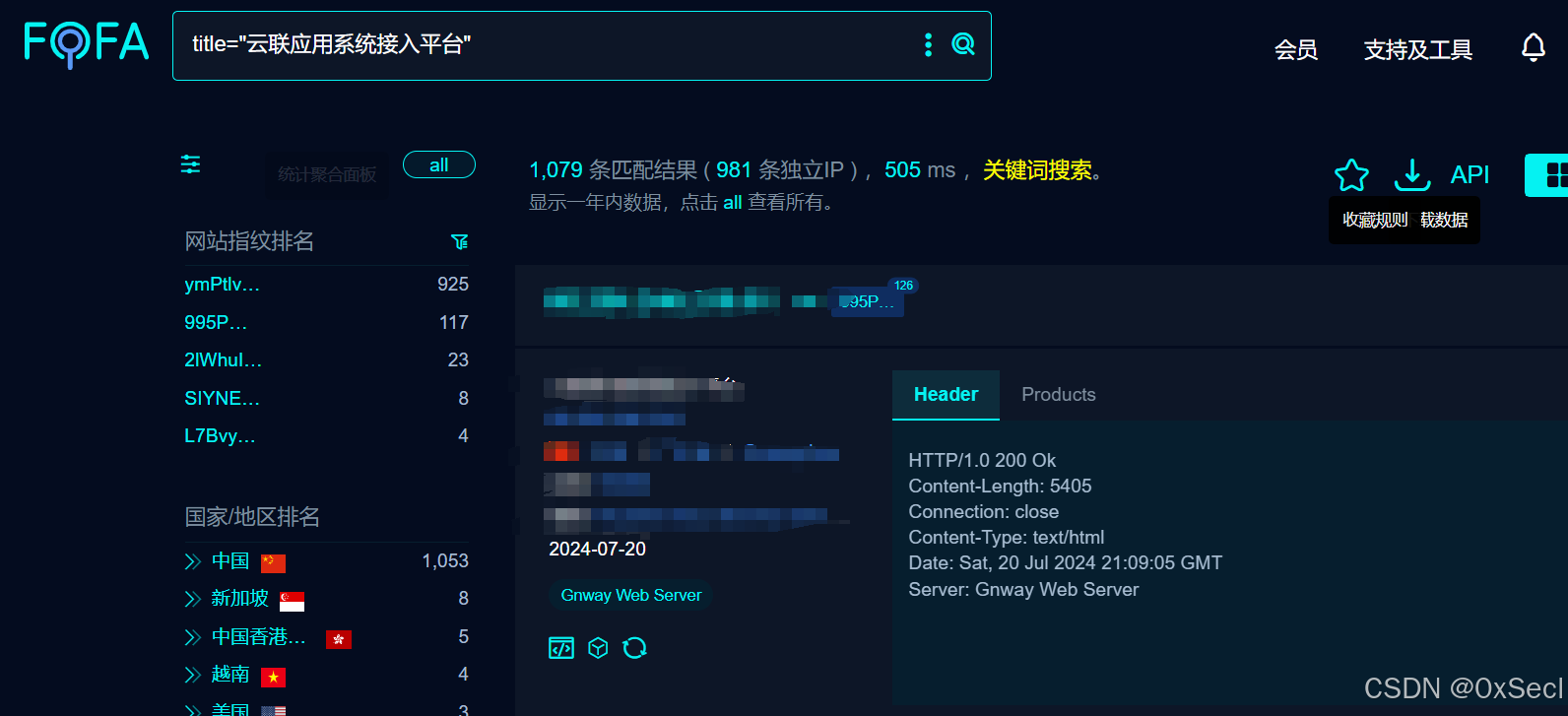Filter by SlYNE… fingerprint
The image size is (1568, 716).
tap(223, 399)
